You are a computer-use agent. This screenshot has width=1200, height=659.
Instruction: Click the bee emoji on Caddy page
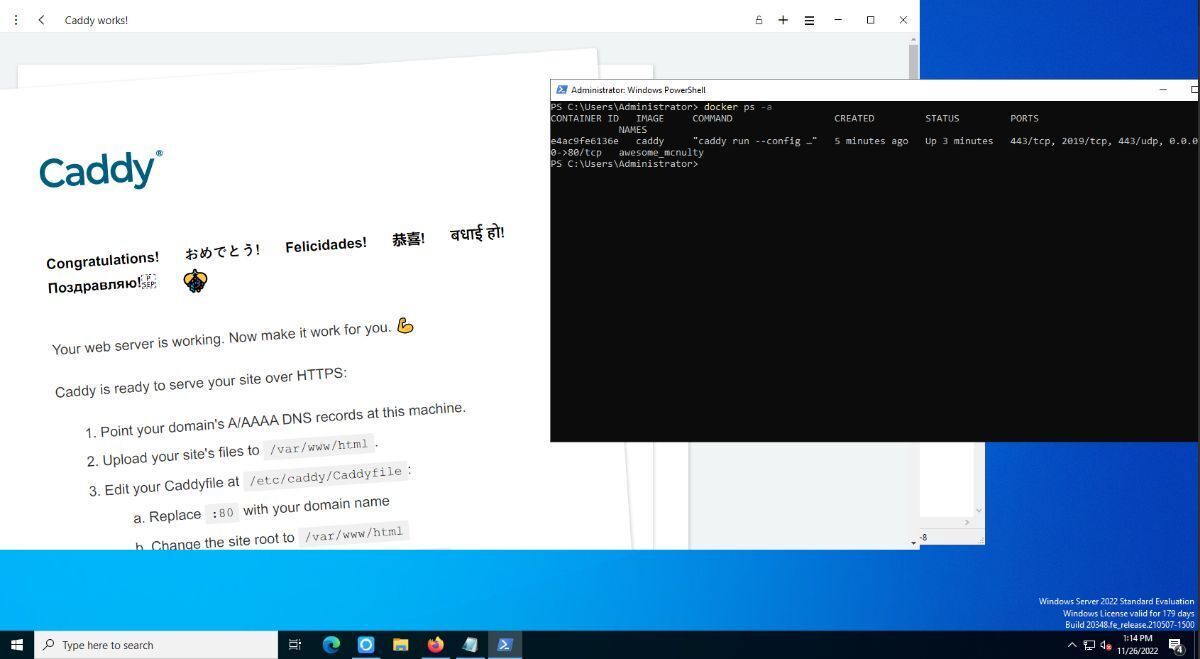tap(195, 281)
